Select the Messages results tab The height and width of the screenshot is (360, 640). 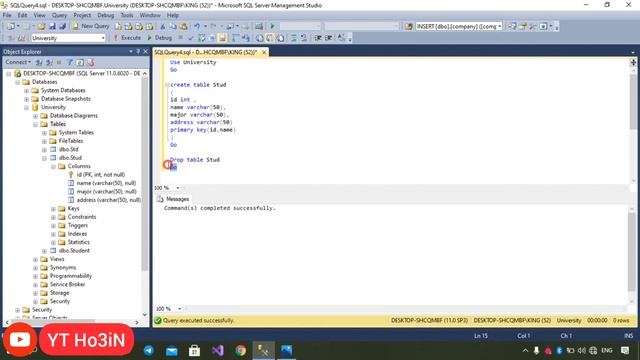click(x=173, y=199)
